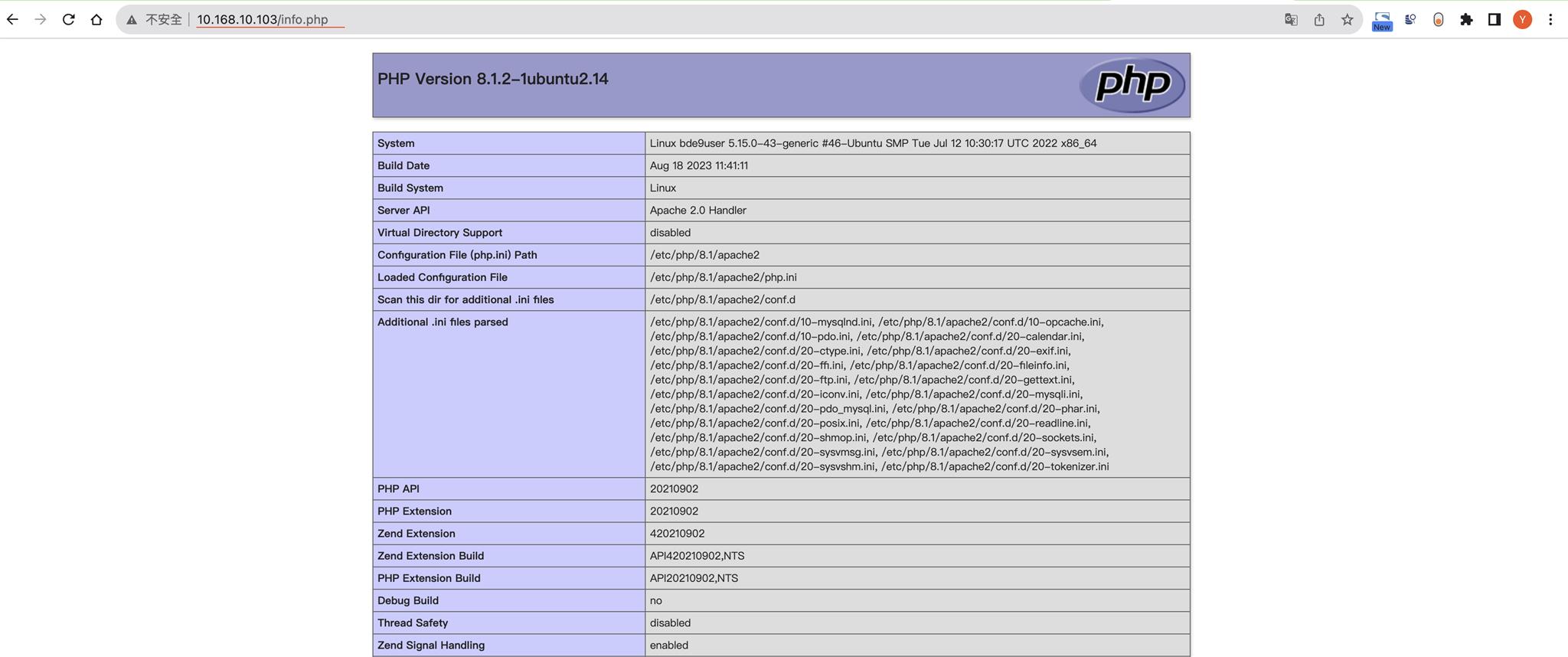Click the Zend Extension label
Viewport: 1568px width, 657px height.
[416, 533]
